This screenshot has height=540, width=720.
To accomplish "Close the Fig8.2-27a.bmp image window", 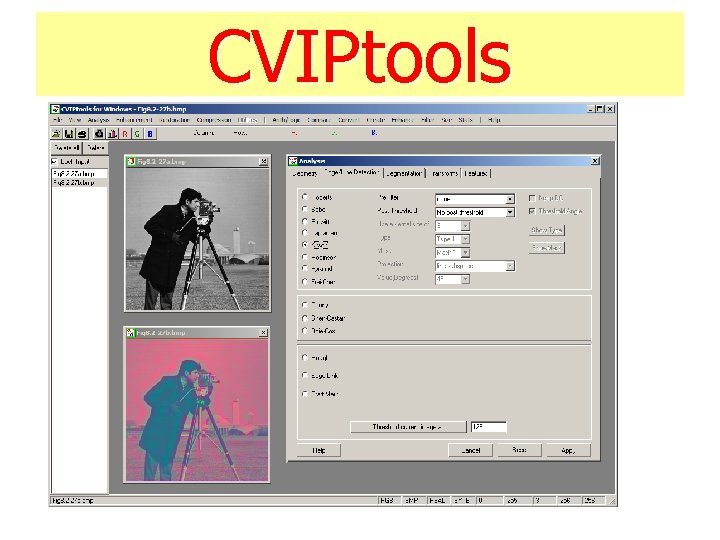I will (263, 162).
